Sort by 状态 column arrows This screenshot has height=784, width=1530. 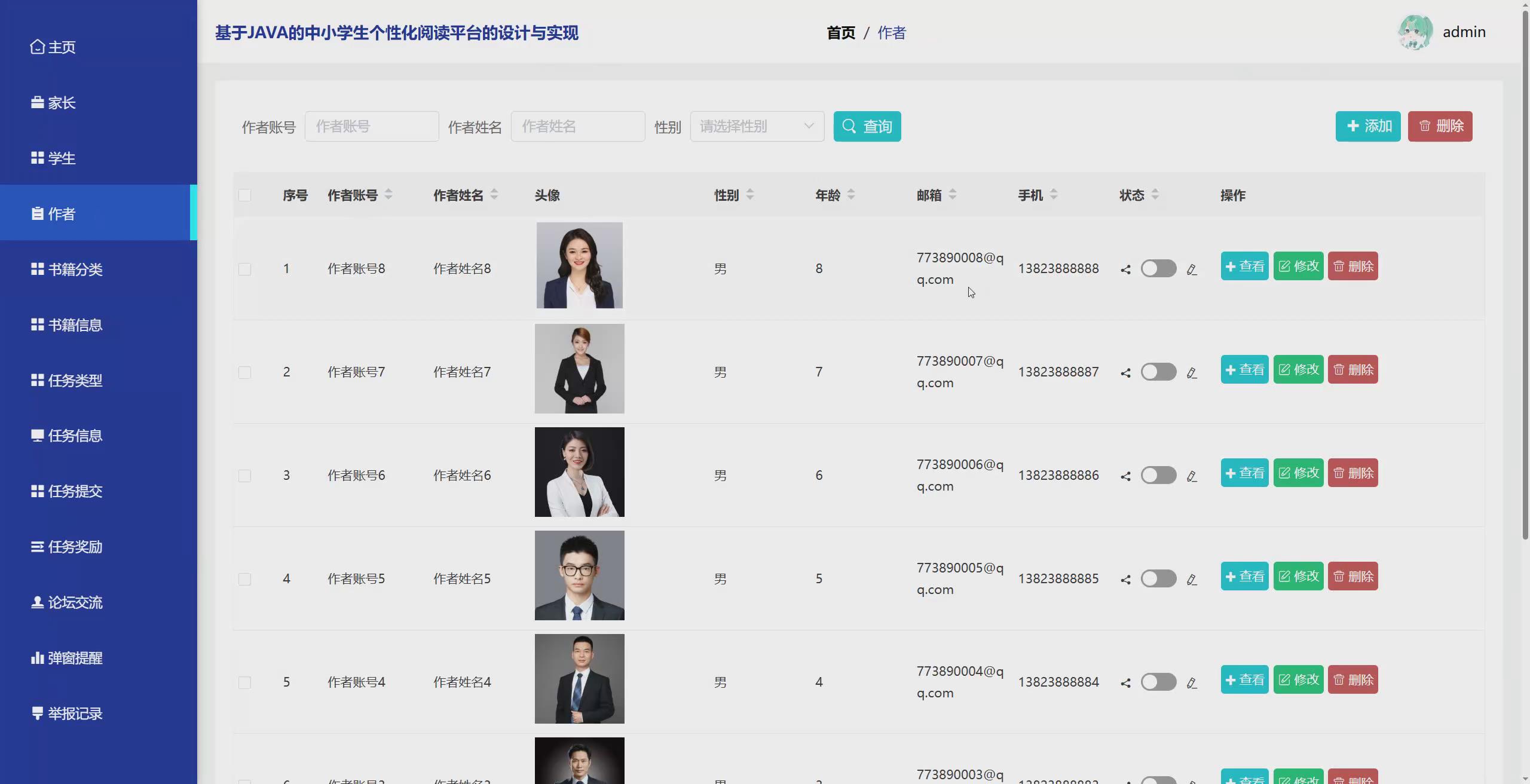[x=1155, y=194]
